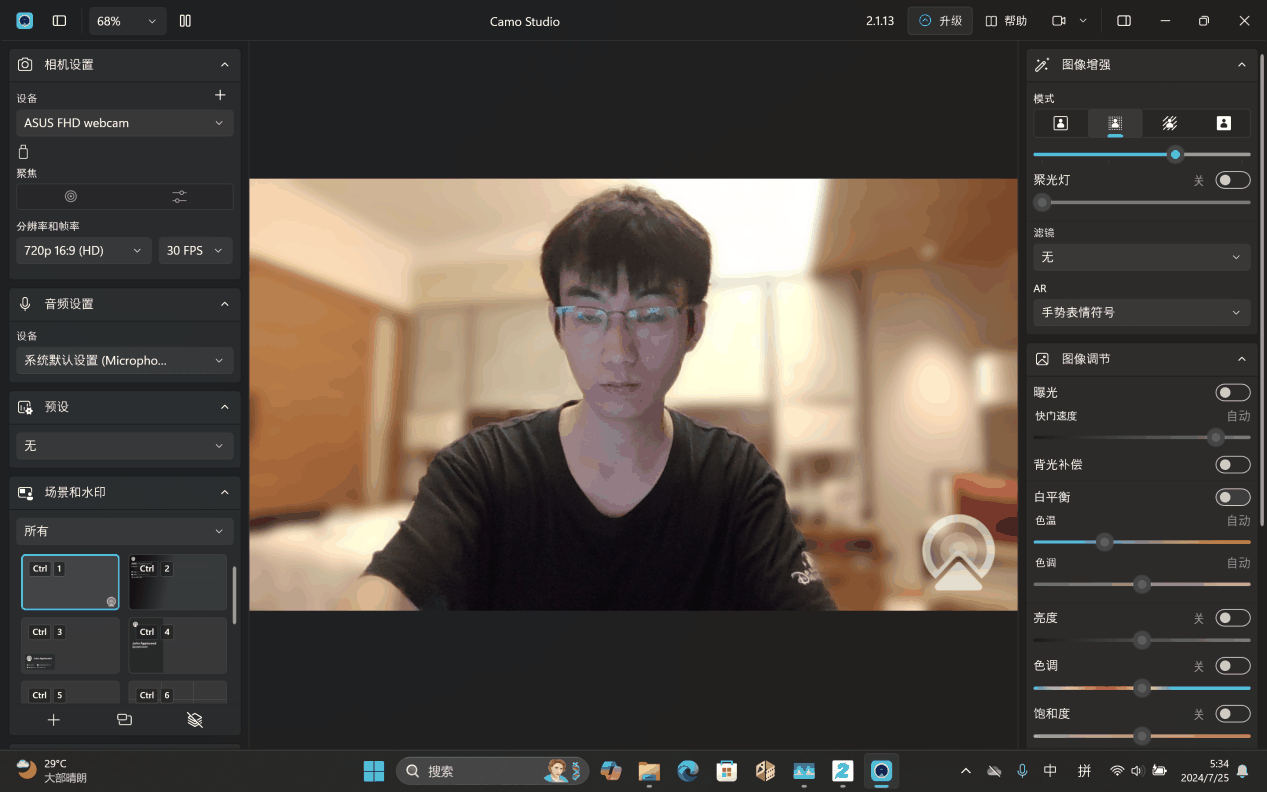The image size is (1267, 792).
Task: Enable the 白平衡 white balance toggle
Action: pyautogui.click(x=1233, y=496)
